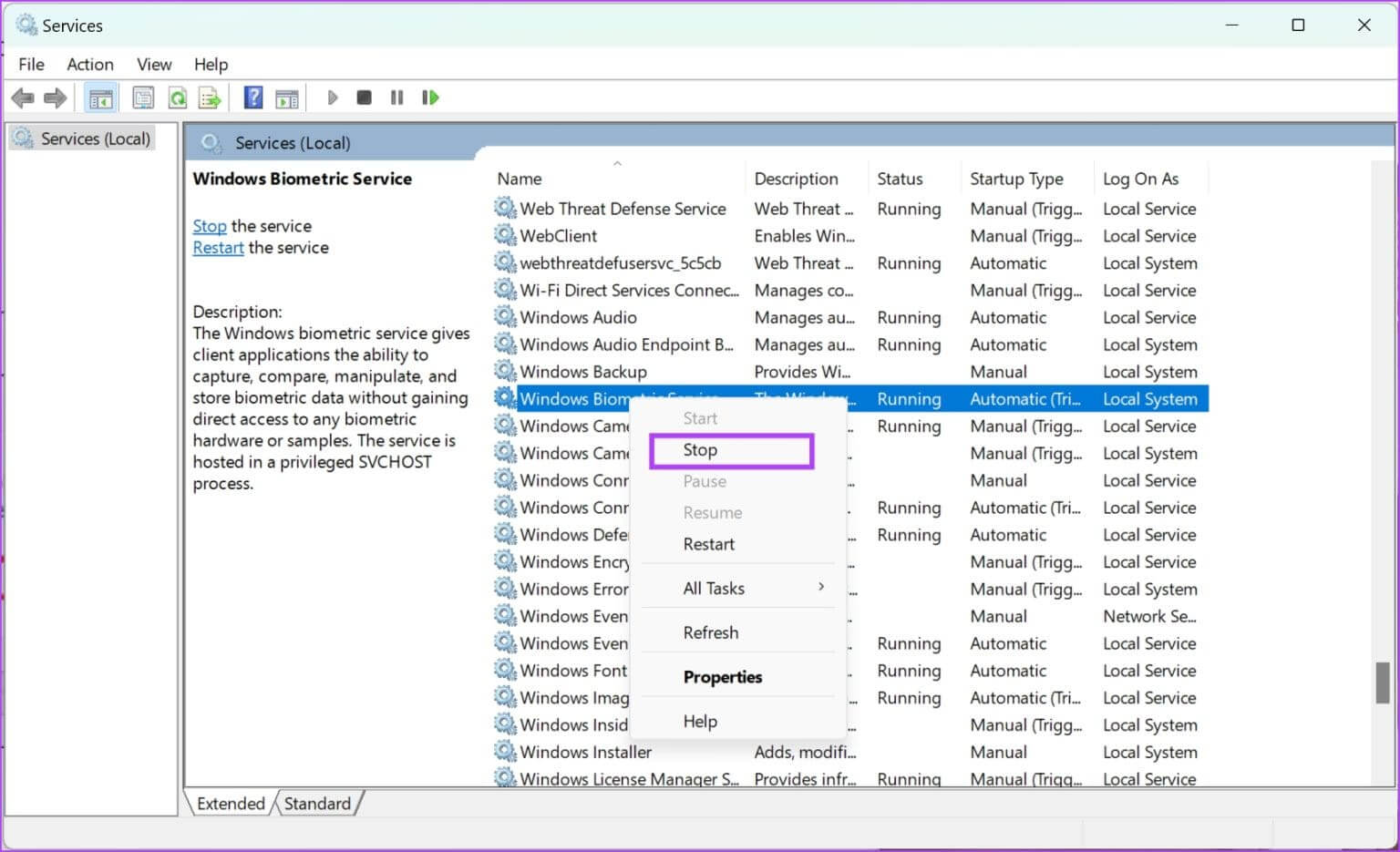Click the gear icon beside Windows Defe
The height and width of the screenshot is (852, 1400).
point(505,534)
